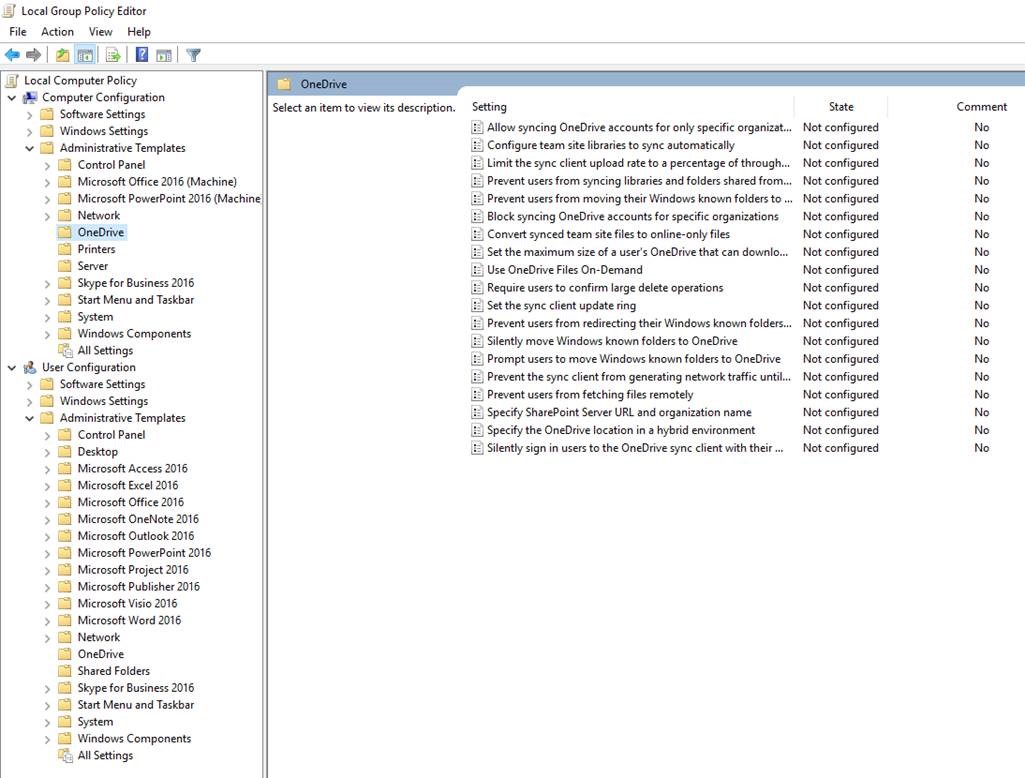Select 'Convert synced team site files to online-only files'
This screenshot has width=1025, height=778.
pyautogui.click(x=608, y=234)
